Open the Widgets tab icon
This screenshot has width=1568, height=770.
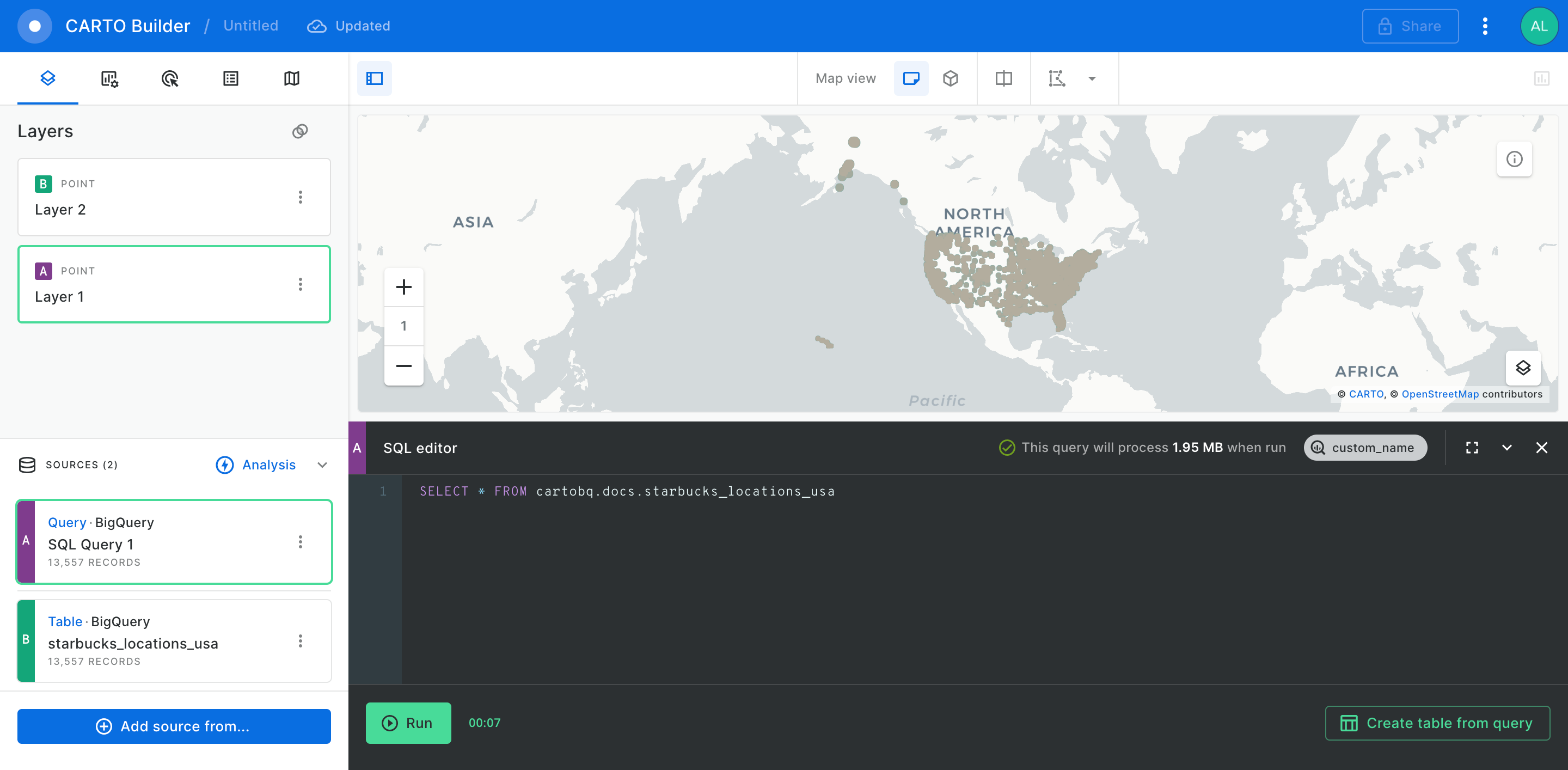(x=109, y=78)
